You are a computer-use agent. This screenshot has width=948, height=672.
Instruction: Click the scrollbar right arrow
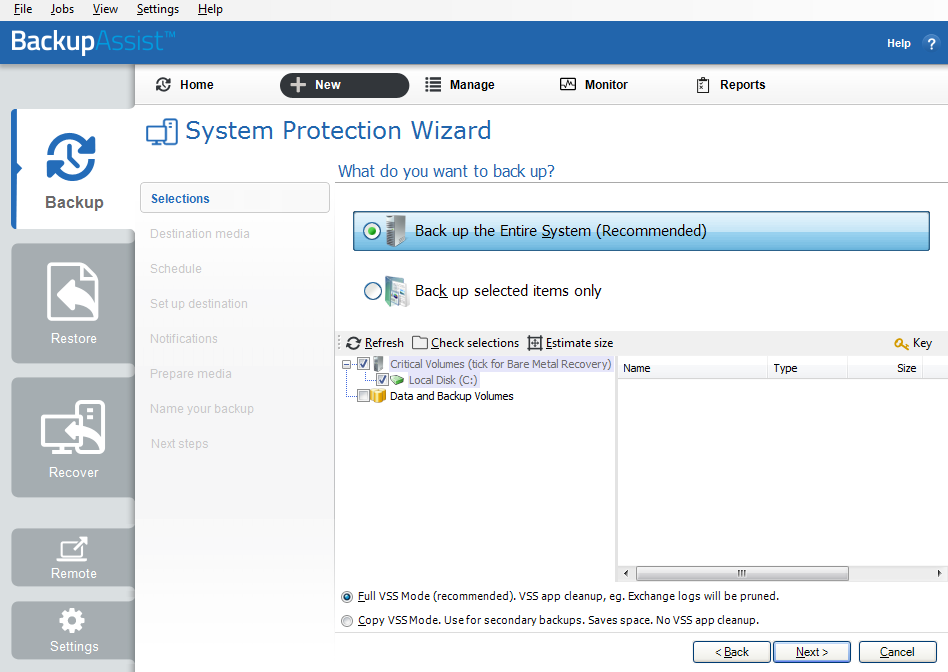(x=939, y=573)
